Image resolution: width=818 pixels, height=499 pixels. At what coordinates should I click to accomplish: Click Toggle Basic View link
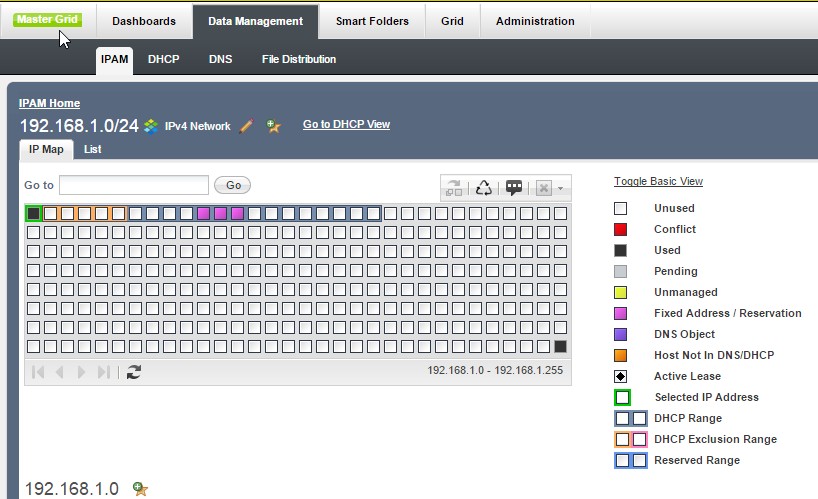658,182
